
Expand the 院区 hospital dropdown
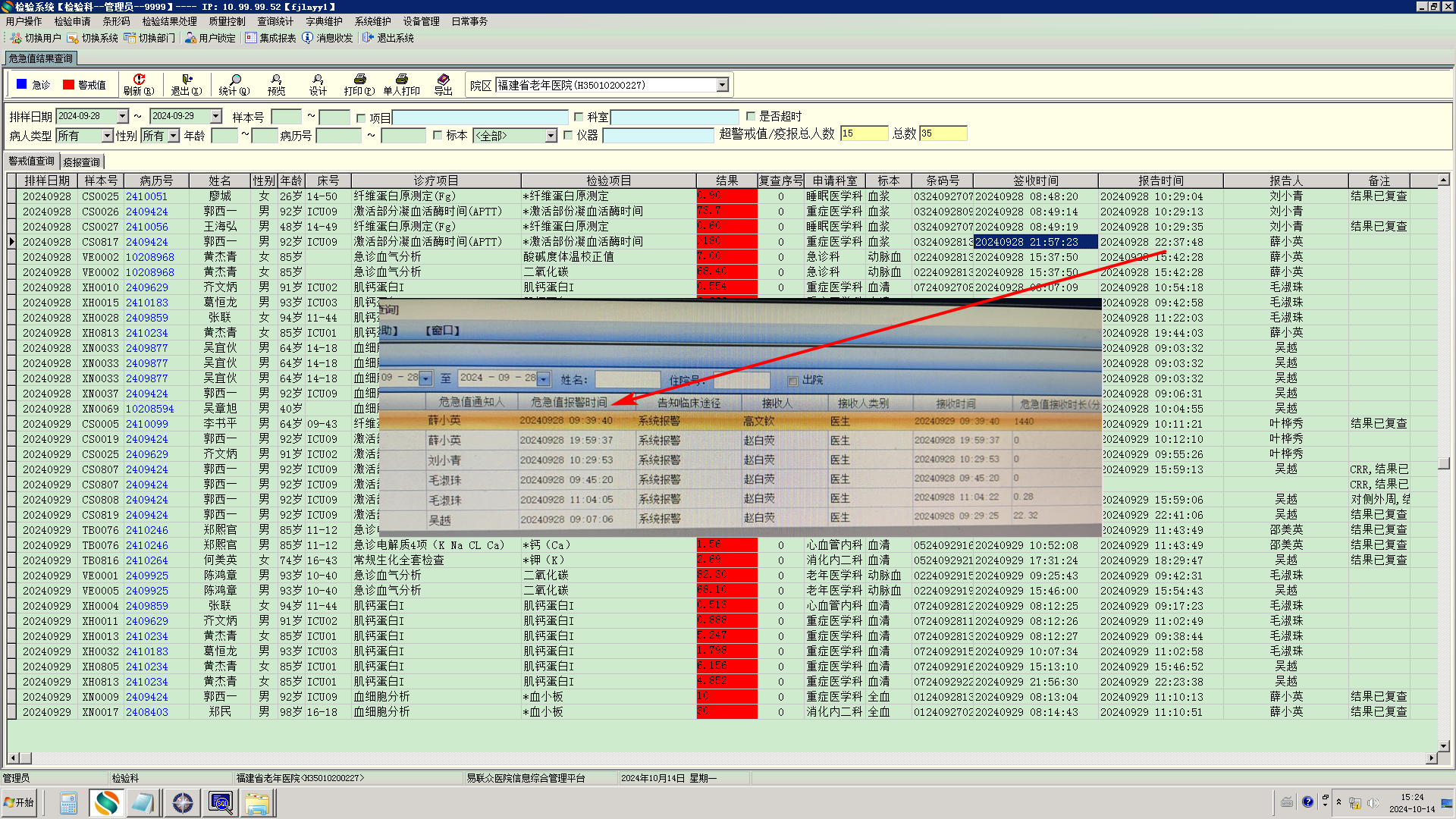tap(723, 85)
